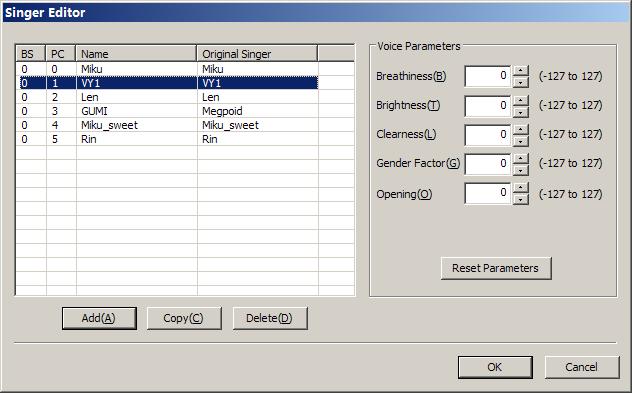Sort by the Name column header
This screenshot has width=632, height=393.
(136, 54)
